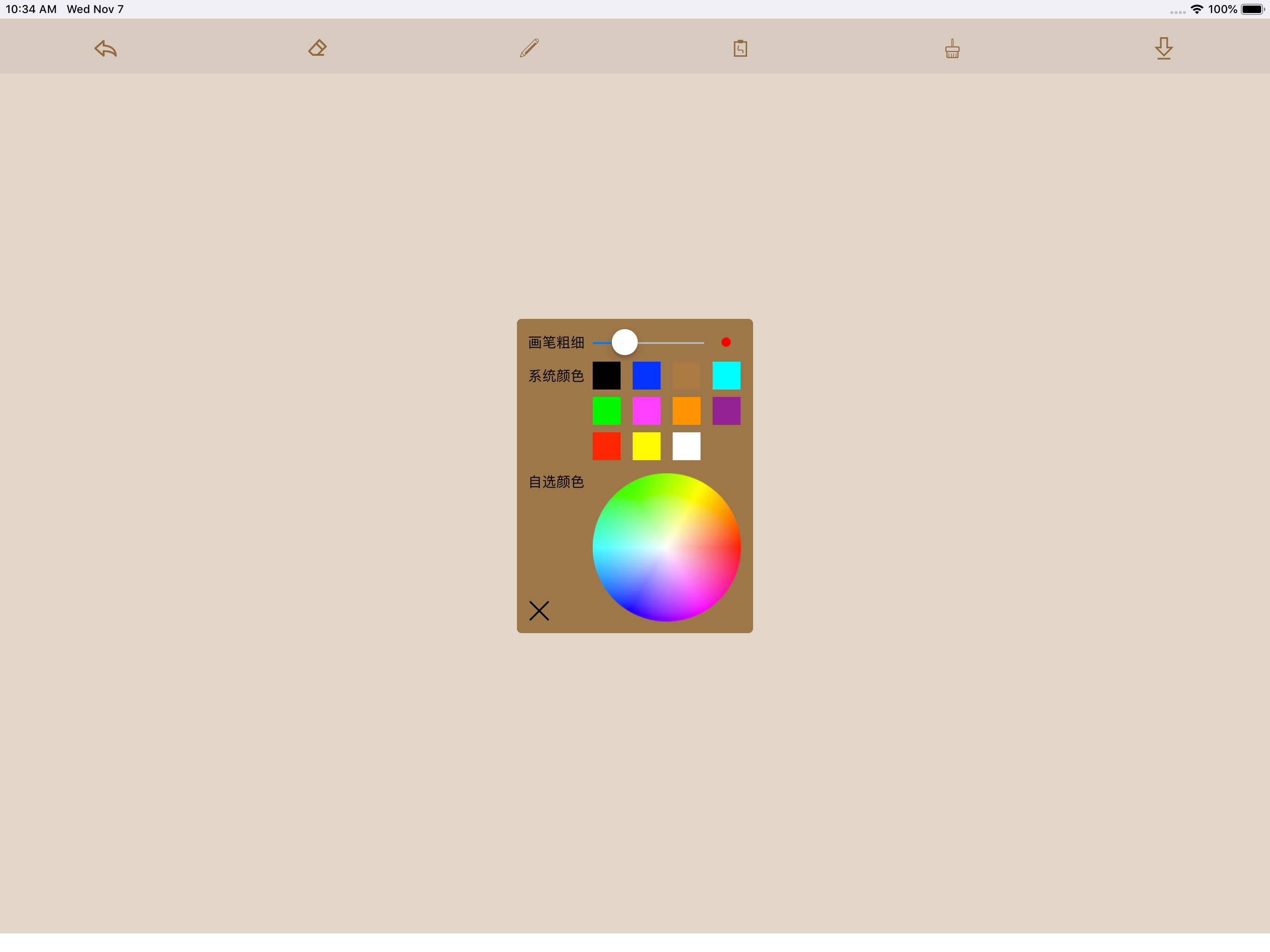The image size is (1270, 952).
Task: Select the eraser tool
Action: pos(317,48)
